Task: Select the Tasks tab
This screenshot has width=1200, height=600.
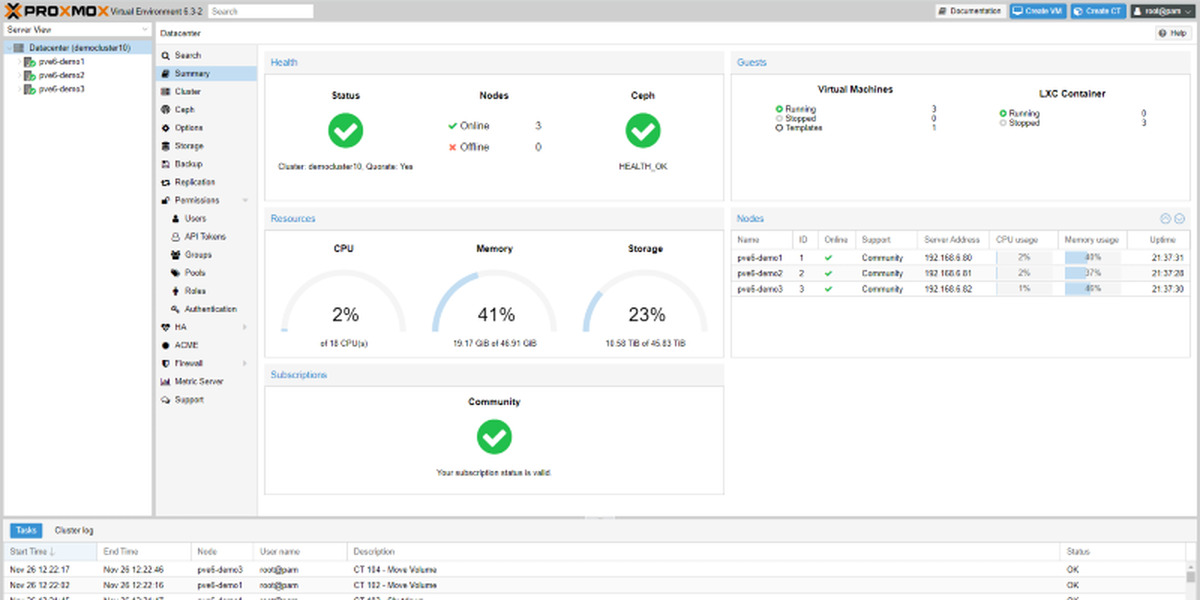Action: click(26, 530)
